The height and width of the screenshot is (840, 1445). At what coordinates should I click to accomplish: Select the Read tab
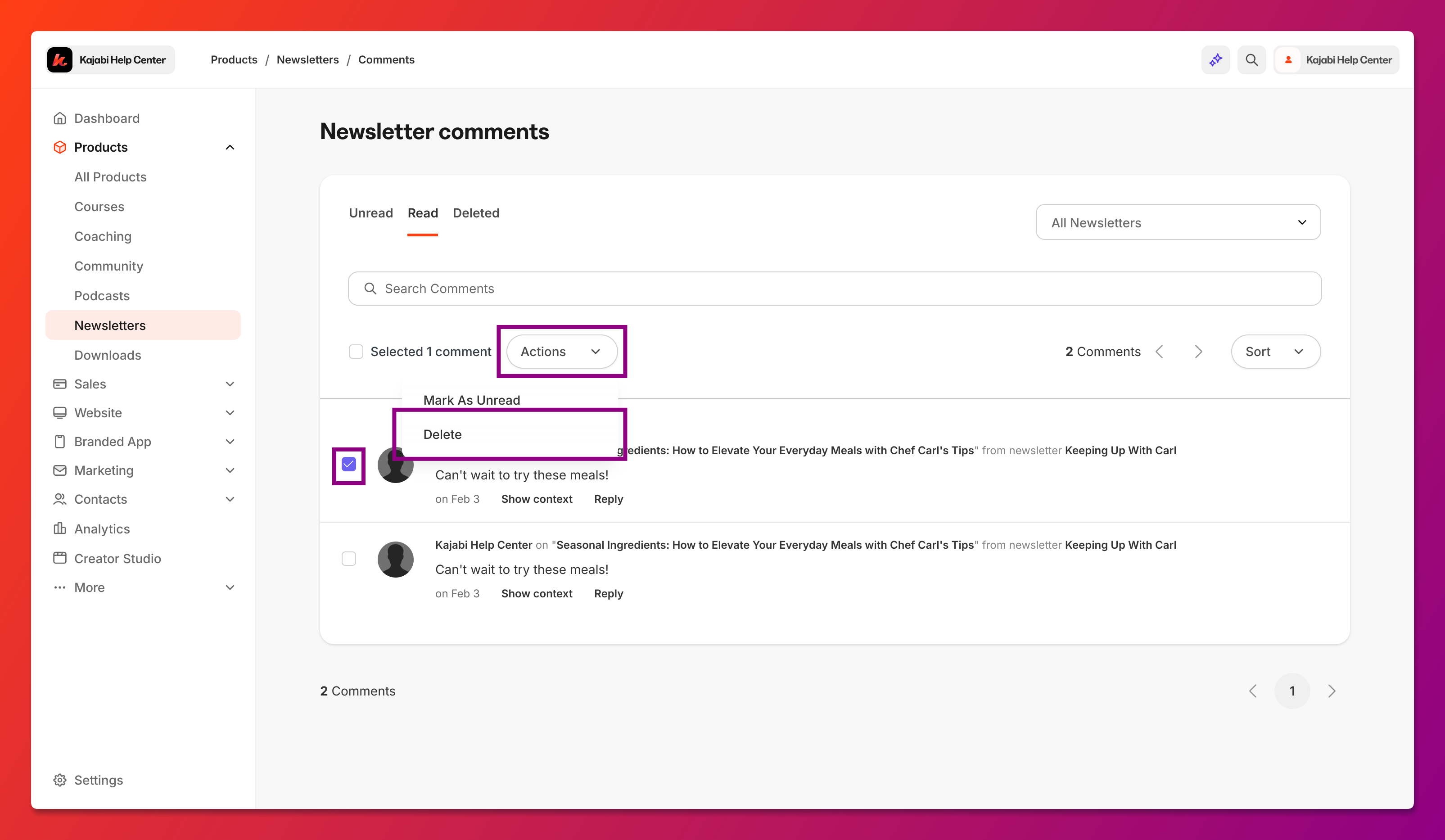423,213
